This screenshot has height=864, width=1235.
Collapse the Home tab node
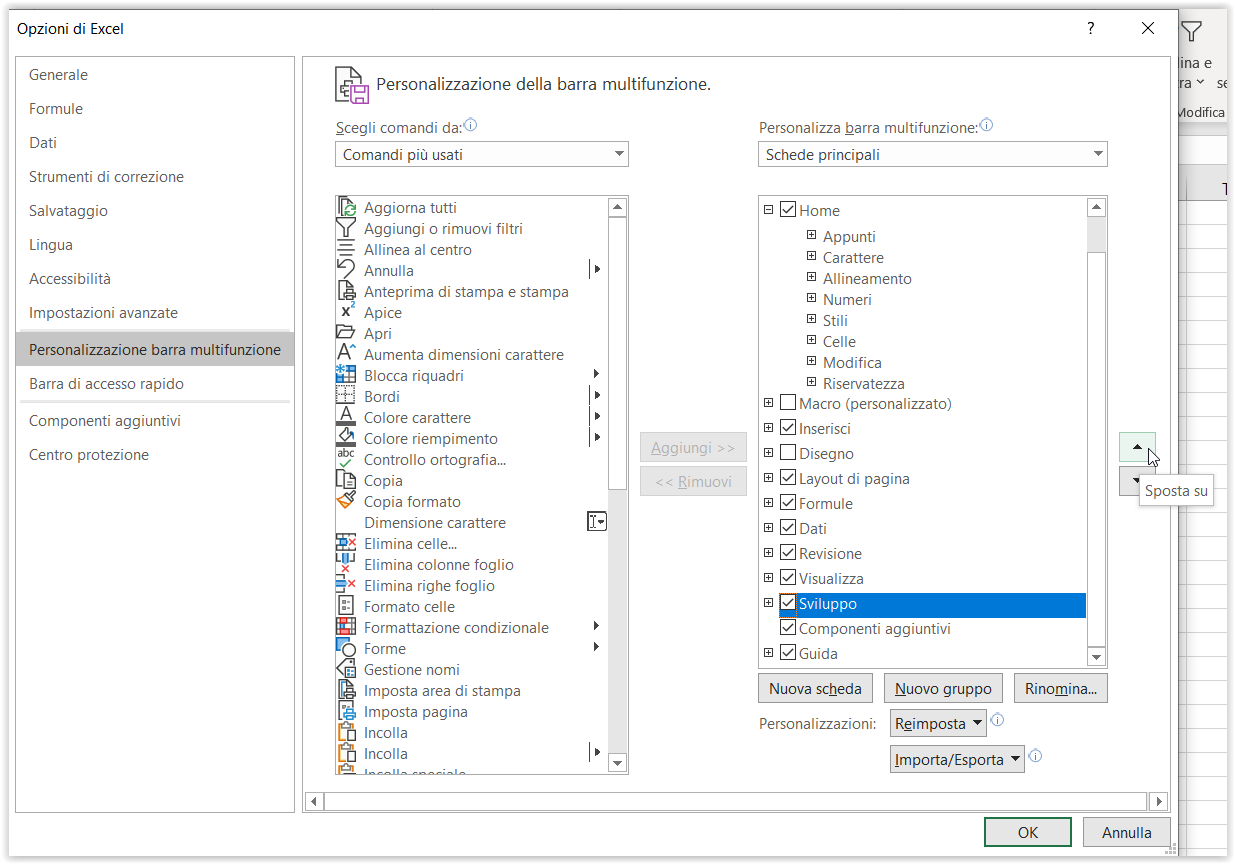768,210
